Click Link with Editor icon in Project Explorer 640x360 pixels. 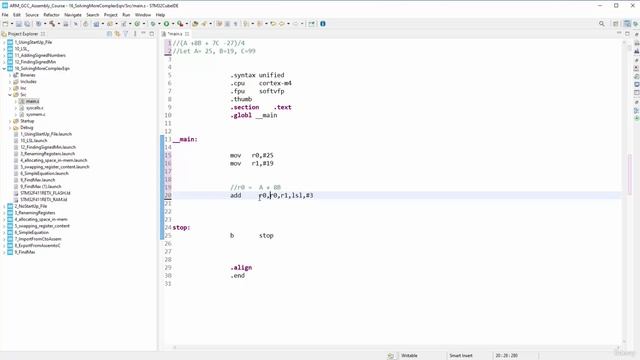pyautogui.click(x=118, y=34)
